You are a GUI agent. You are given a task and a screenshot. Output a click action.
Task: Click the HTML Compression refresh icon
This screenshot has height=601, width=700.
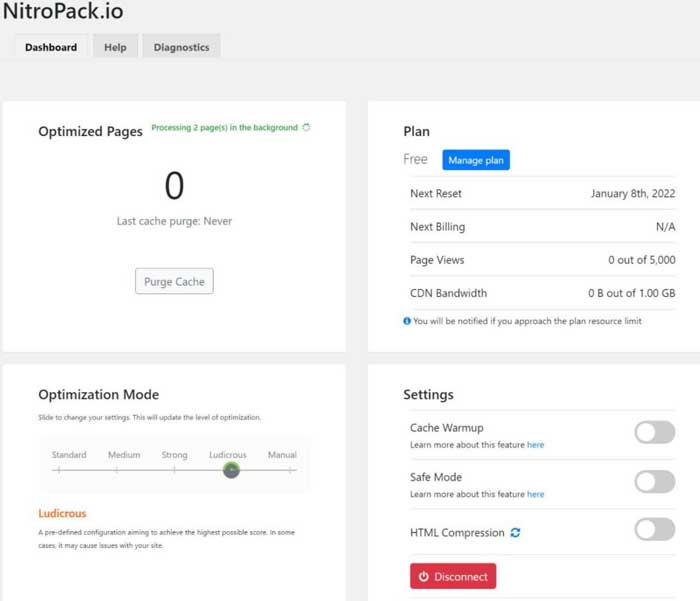tap(515, 533)
